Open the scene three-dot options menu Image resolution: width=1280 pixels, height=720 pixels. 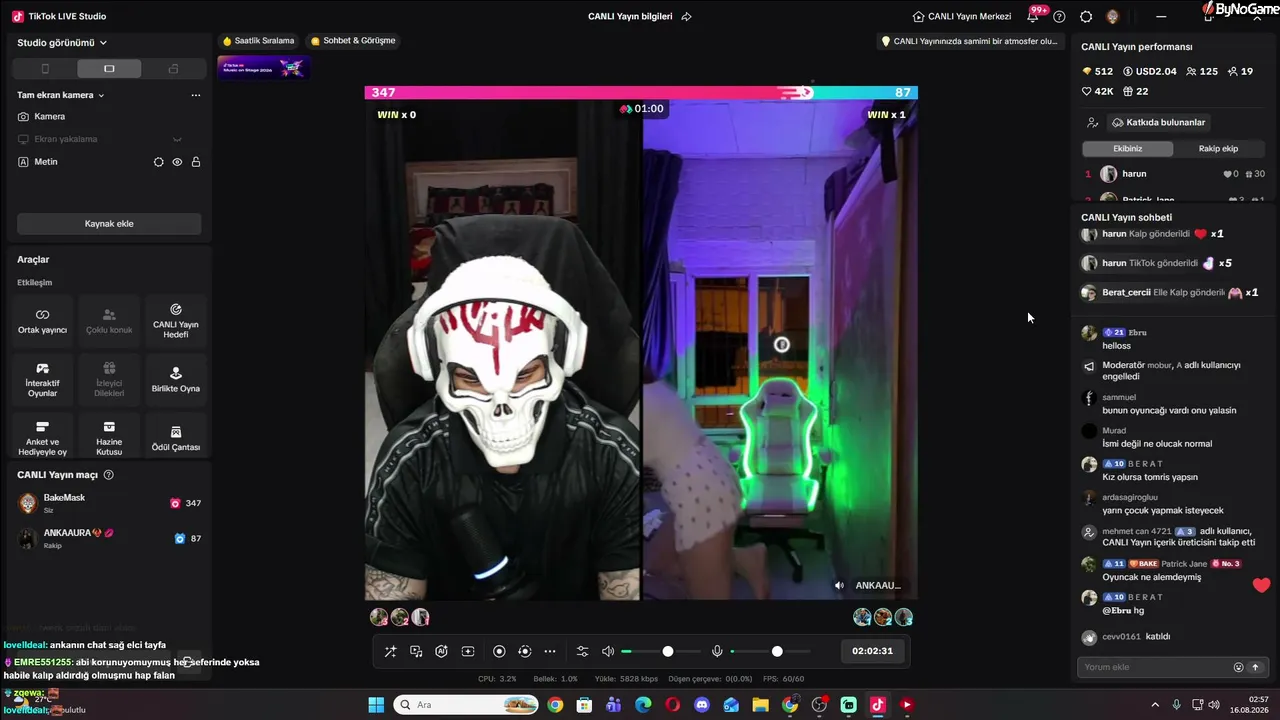196,95
